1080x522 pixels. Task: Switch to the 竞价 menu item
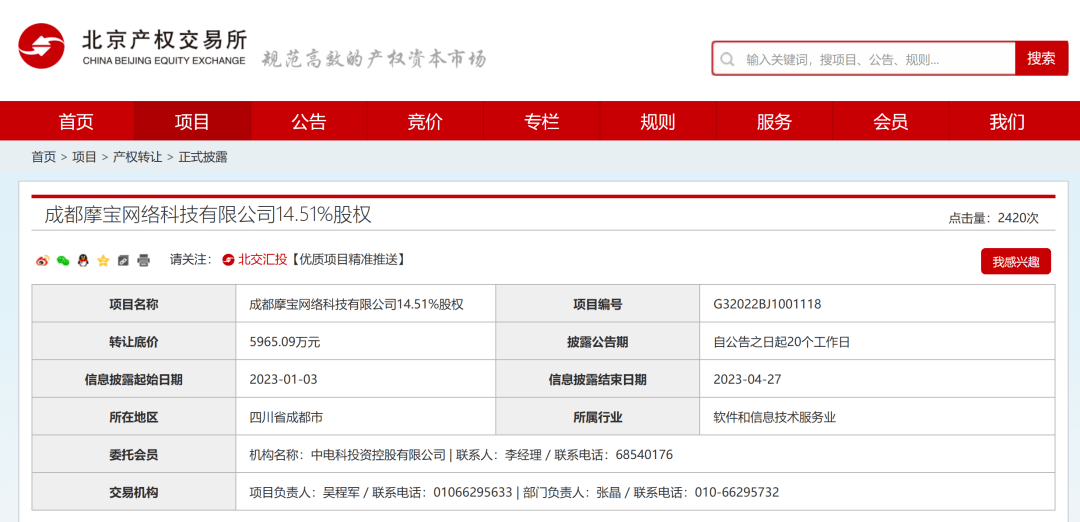pos(425,122)
